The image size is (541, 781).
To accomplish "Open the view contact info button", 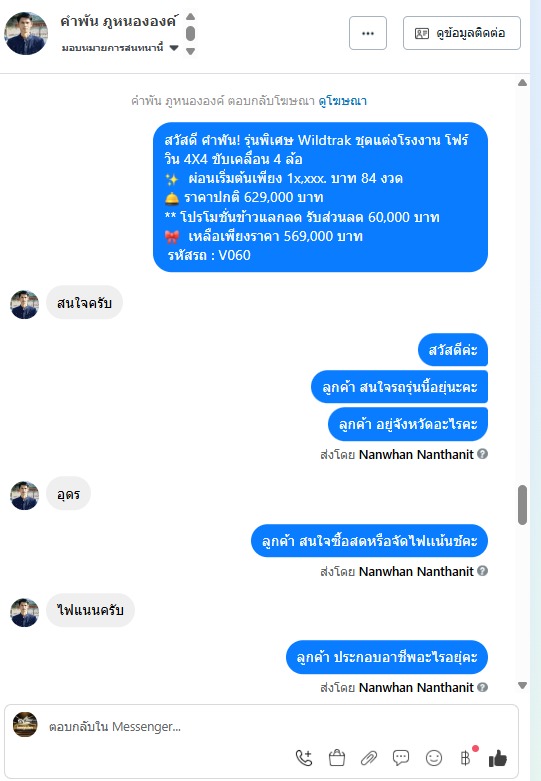I will pyautogui.click(x=462, y=33).
